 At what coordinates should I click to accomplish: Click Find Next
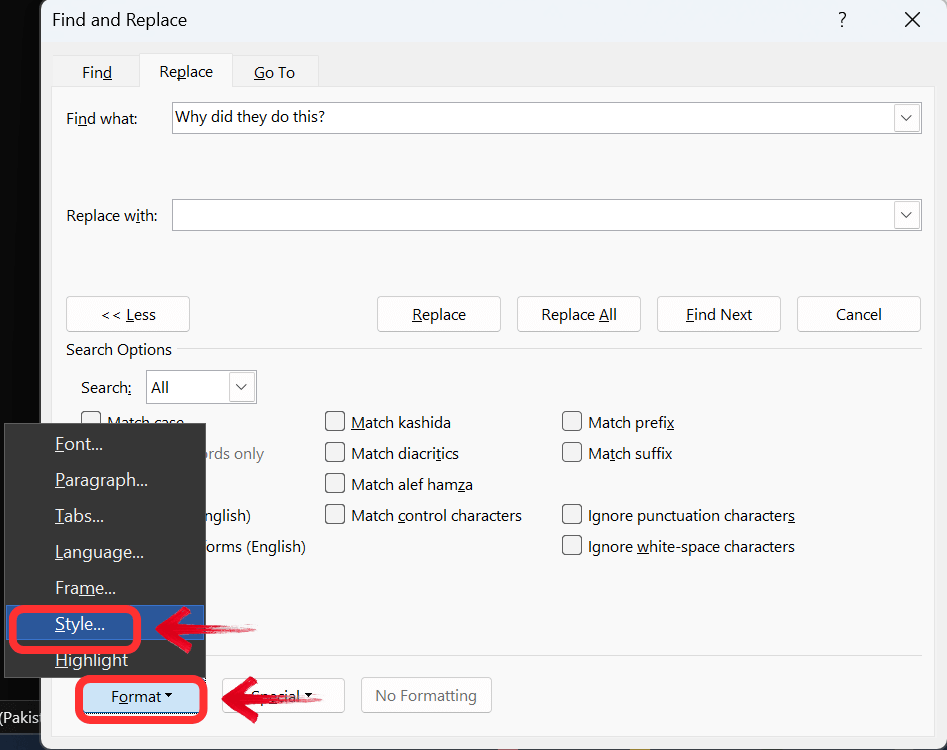(x=718, y=313)
